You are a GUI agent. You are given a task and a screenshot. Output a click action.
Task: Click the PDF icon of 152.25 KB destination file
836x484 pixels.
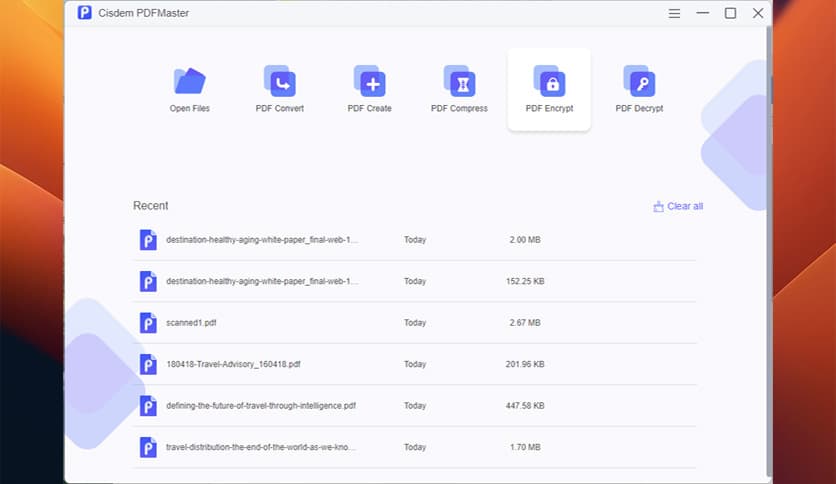(x=148, y=281)
